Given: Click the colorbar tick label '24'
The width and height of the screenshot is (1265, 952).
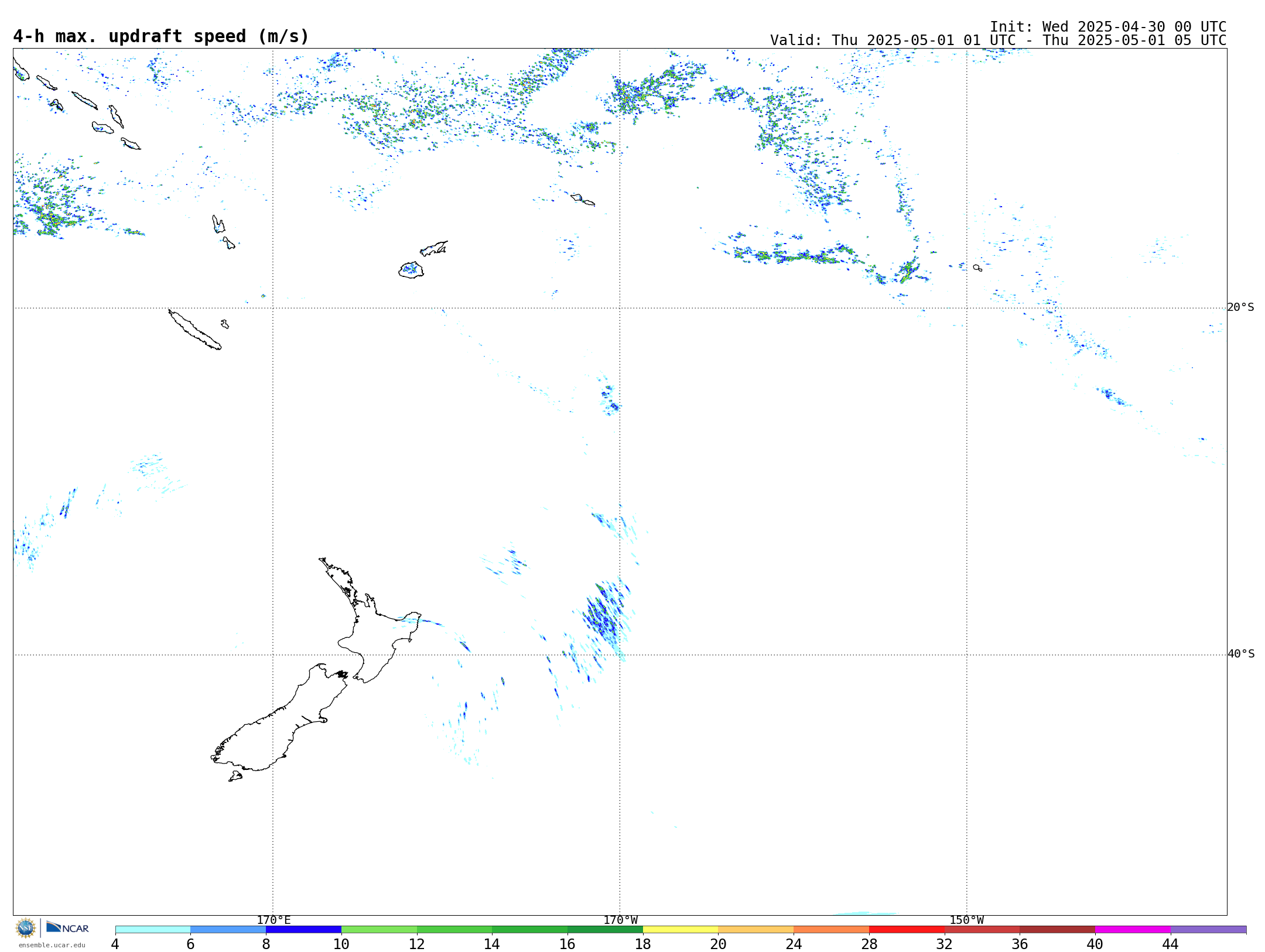Looking at the screenshot, I should click(794, 944).
